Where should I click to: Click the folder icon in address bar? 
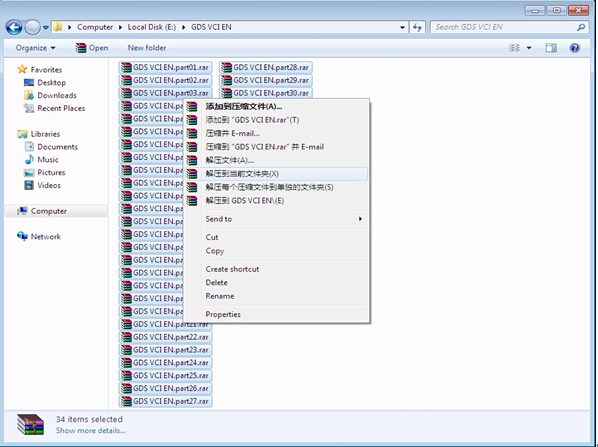[58, 27]
